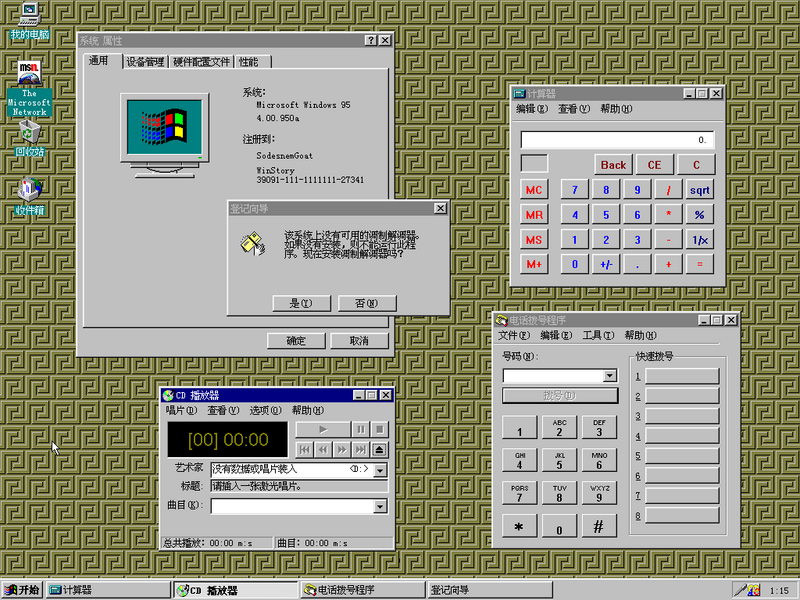Click speed dial button 1 in Phone Dialer
Screen dimensions: 800x600
(682, 376)
